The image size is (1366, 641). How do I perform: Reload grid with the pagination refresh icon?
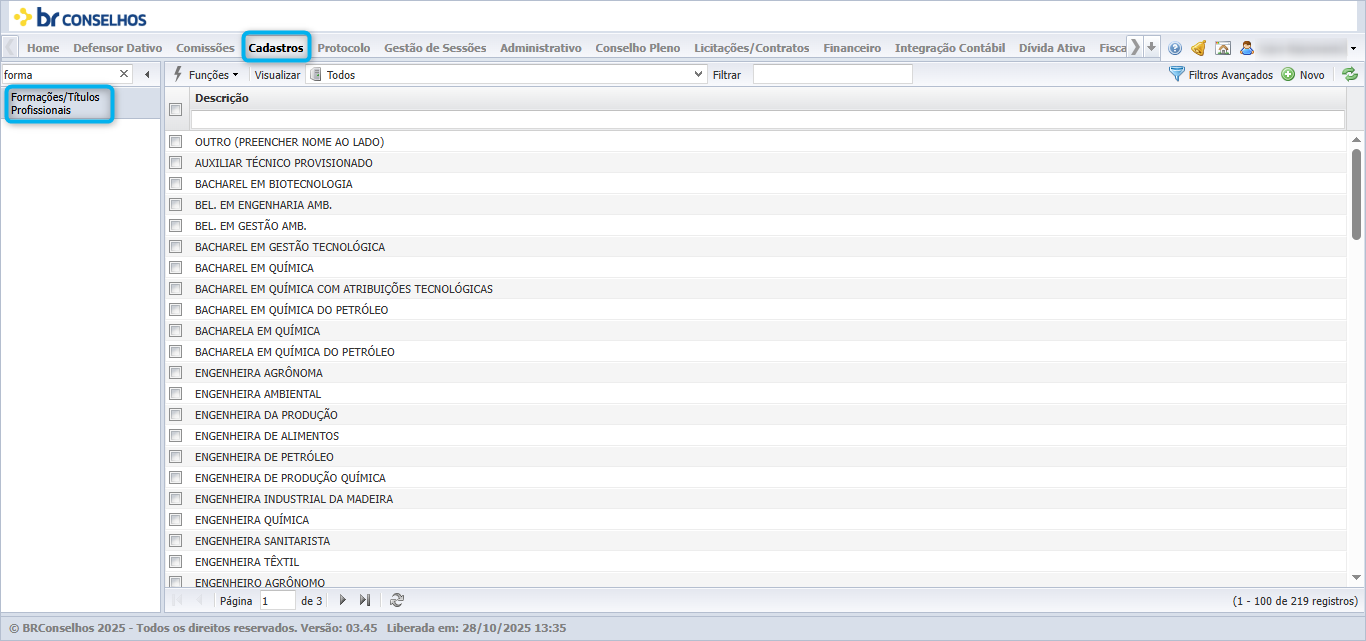click(x=397, y=600)
